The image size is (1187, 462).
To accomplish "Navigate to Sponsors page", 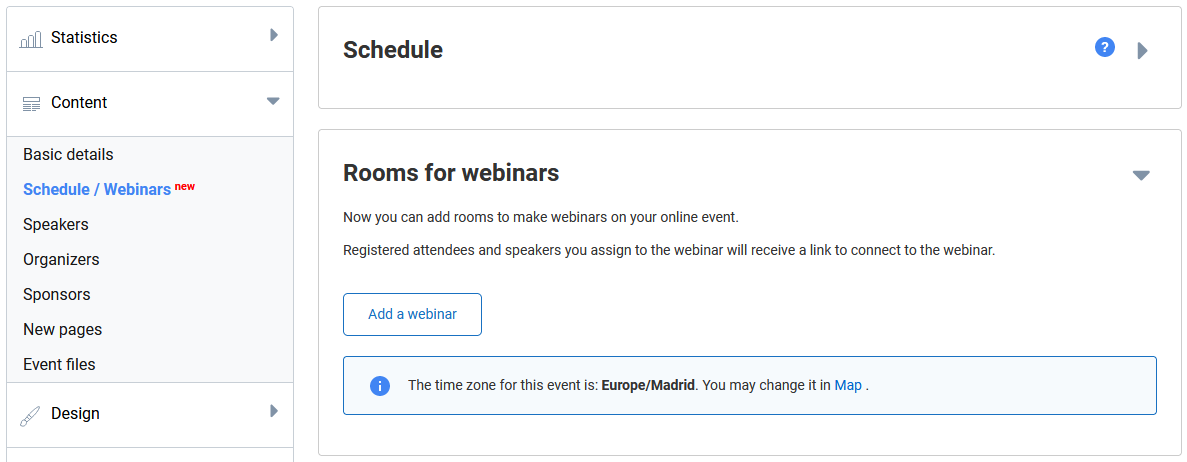I will (x=57, y=295).
